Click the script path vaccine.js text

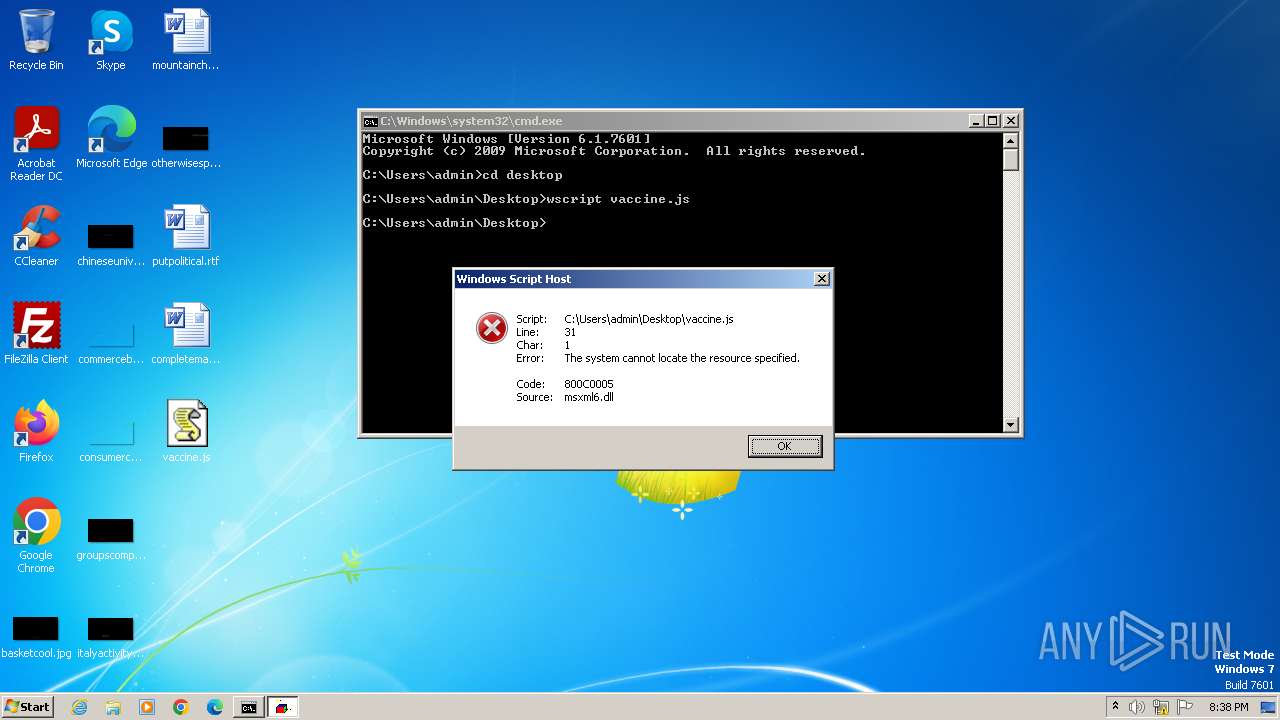(x=649, y=319)
